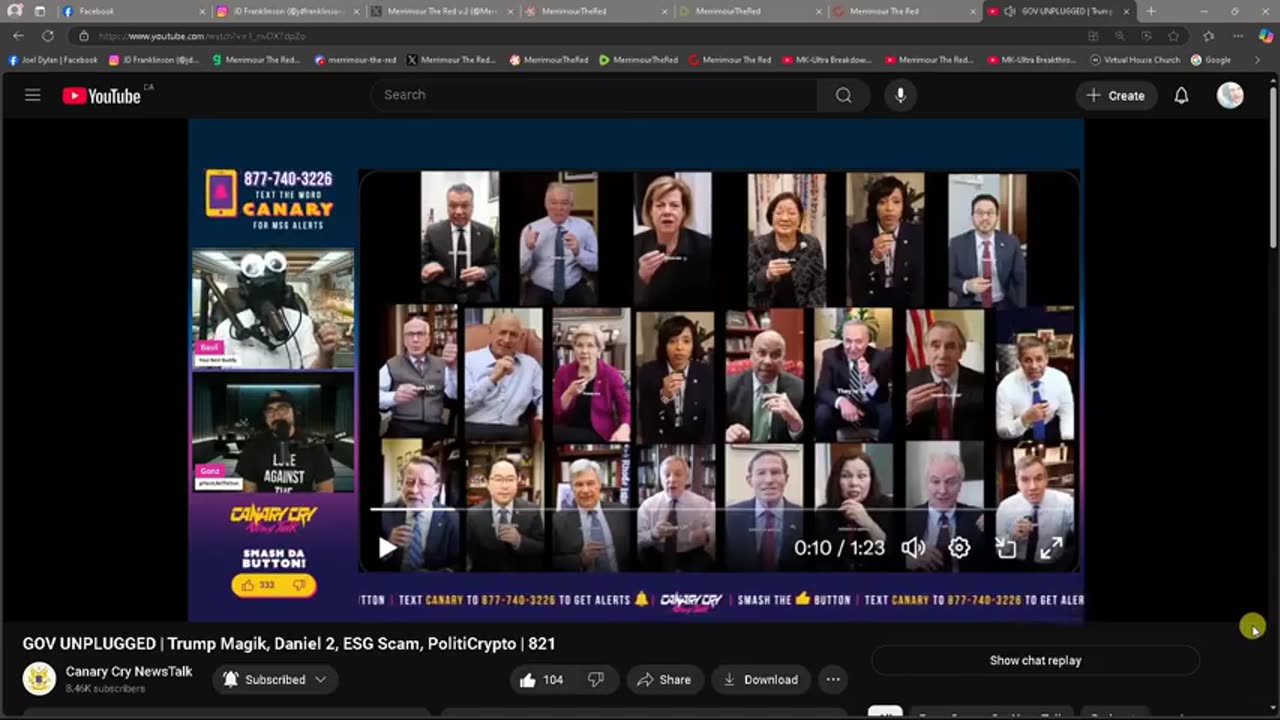1280x720 pixels.
Task: Focus the YouTube search field
Action: point(596,95)
